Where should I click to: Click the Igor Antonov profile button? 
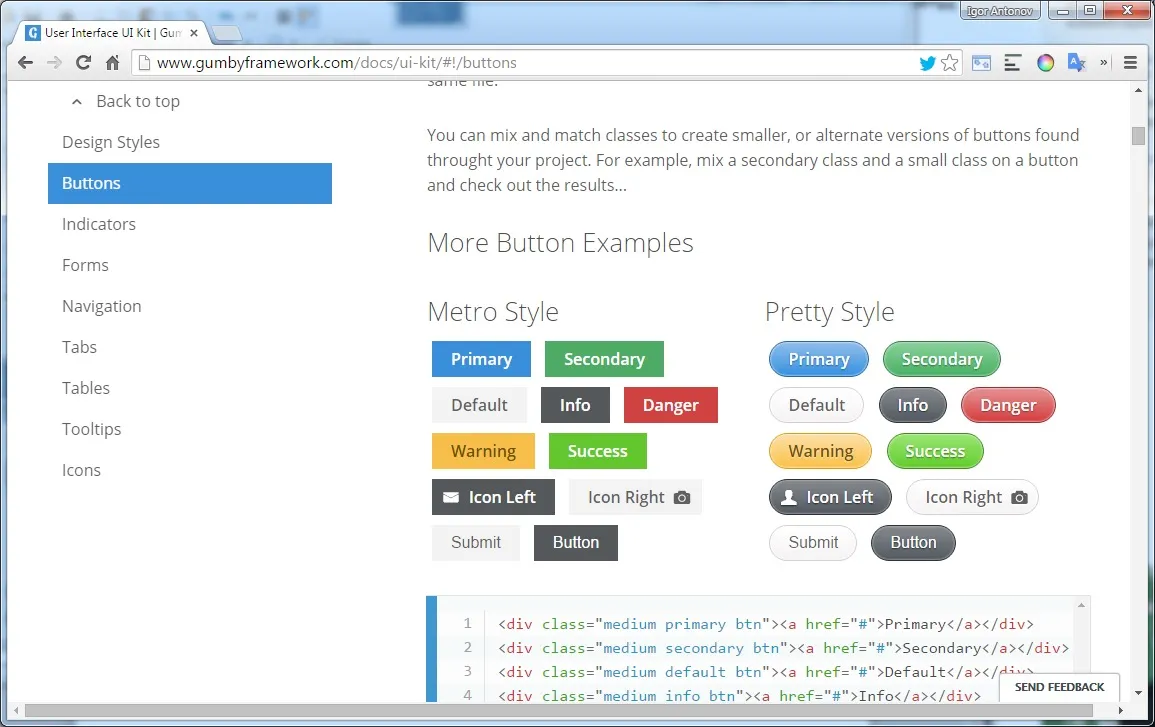coord(1000,11)
